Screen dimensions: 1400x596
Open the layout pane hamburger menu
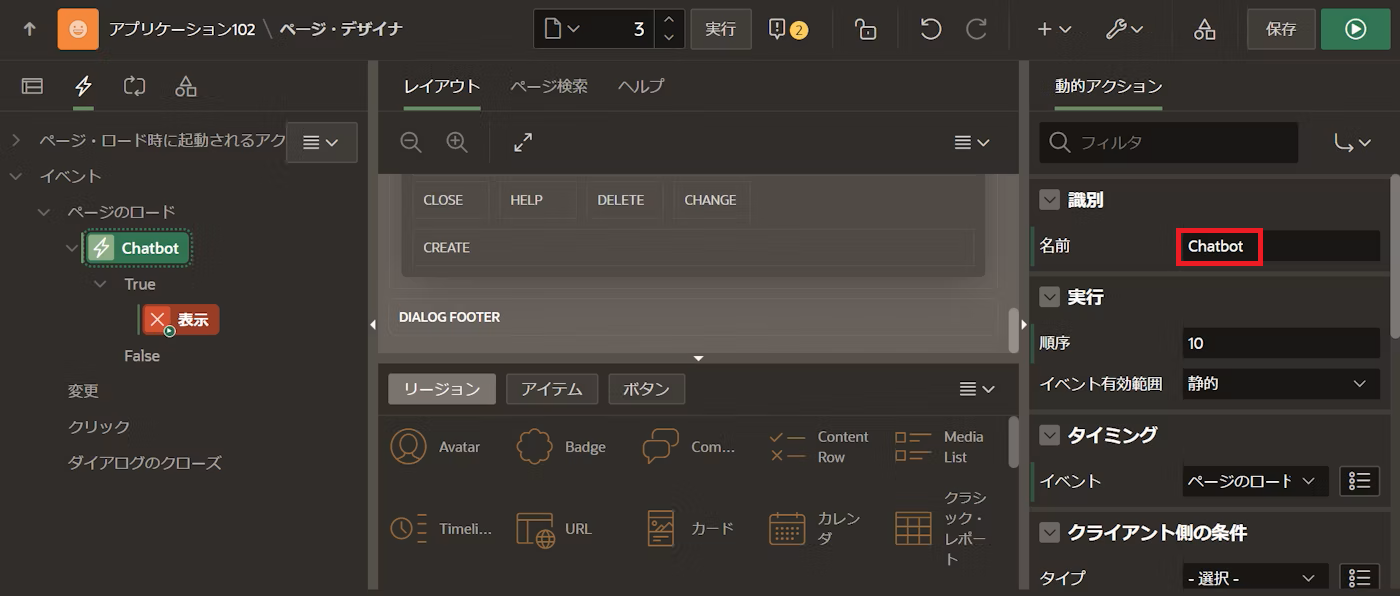tap(971, 142)
